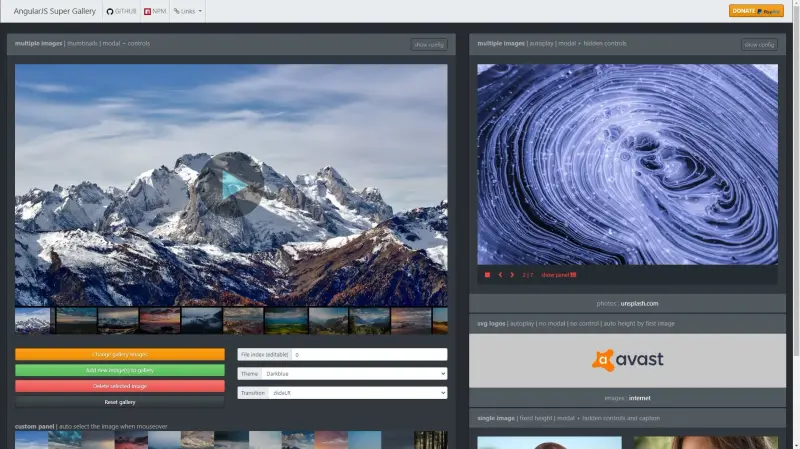Open the GITHUB link in navbar
The width and height of the screenshot is (800, 449).
(x=121, y=11)
